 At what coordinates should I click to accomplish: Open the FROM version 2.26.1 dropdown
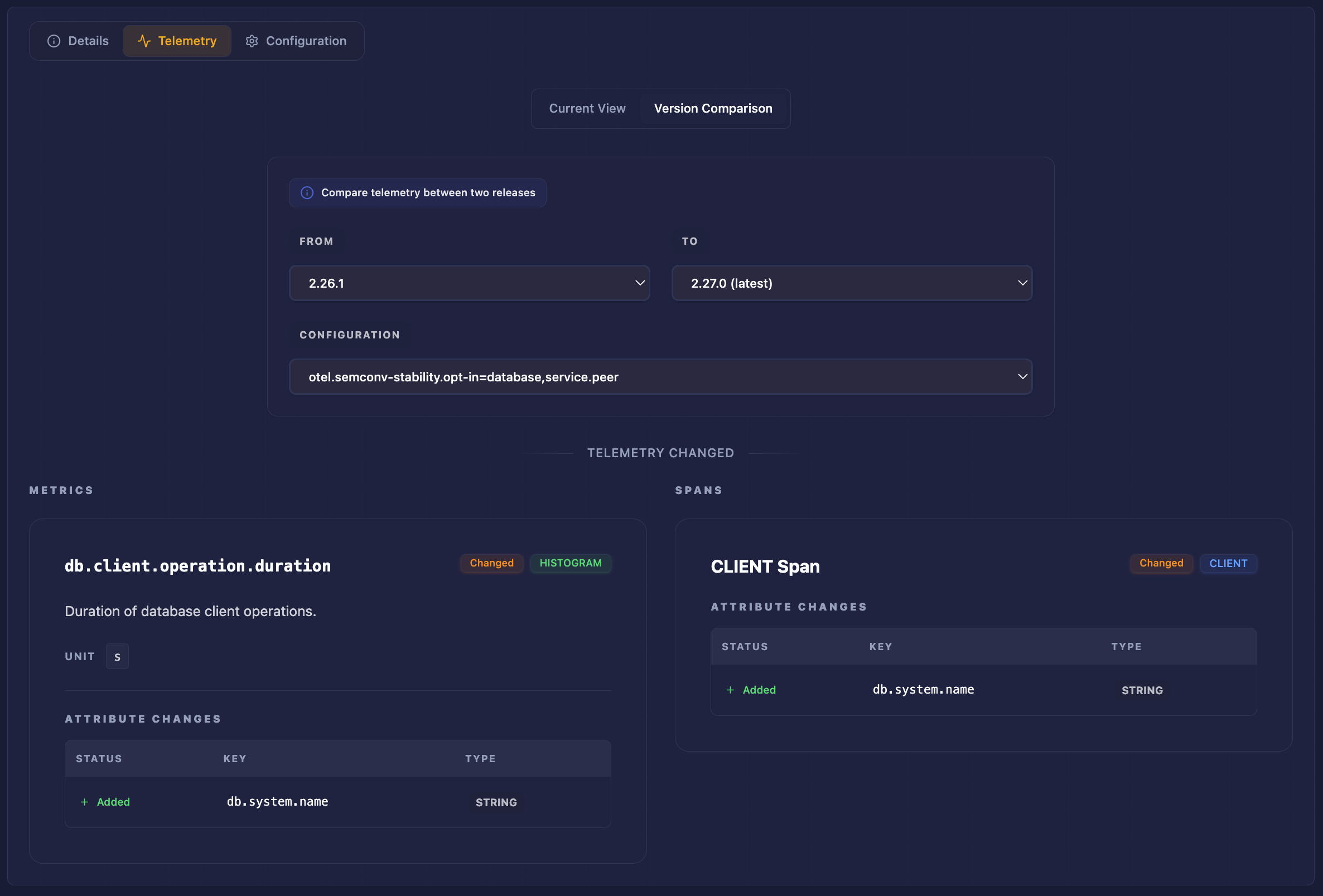coord(469,283)
